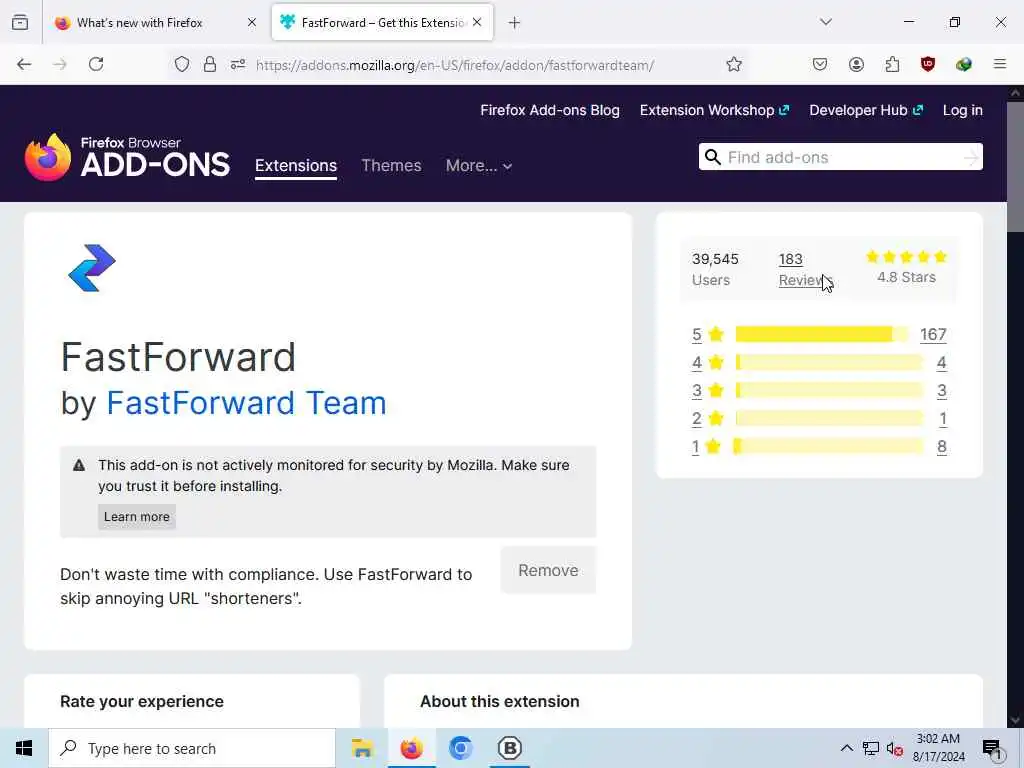
Task: Click the address bar URL
Action: tap(455, 65)
